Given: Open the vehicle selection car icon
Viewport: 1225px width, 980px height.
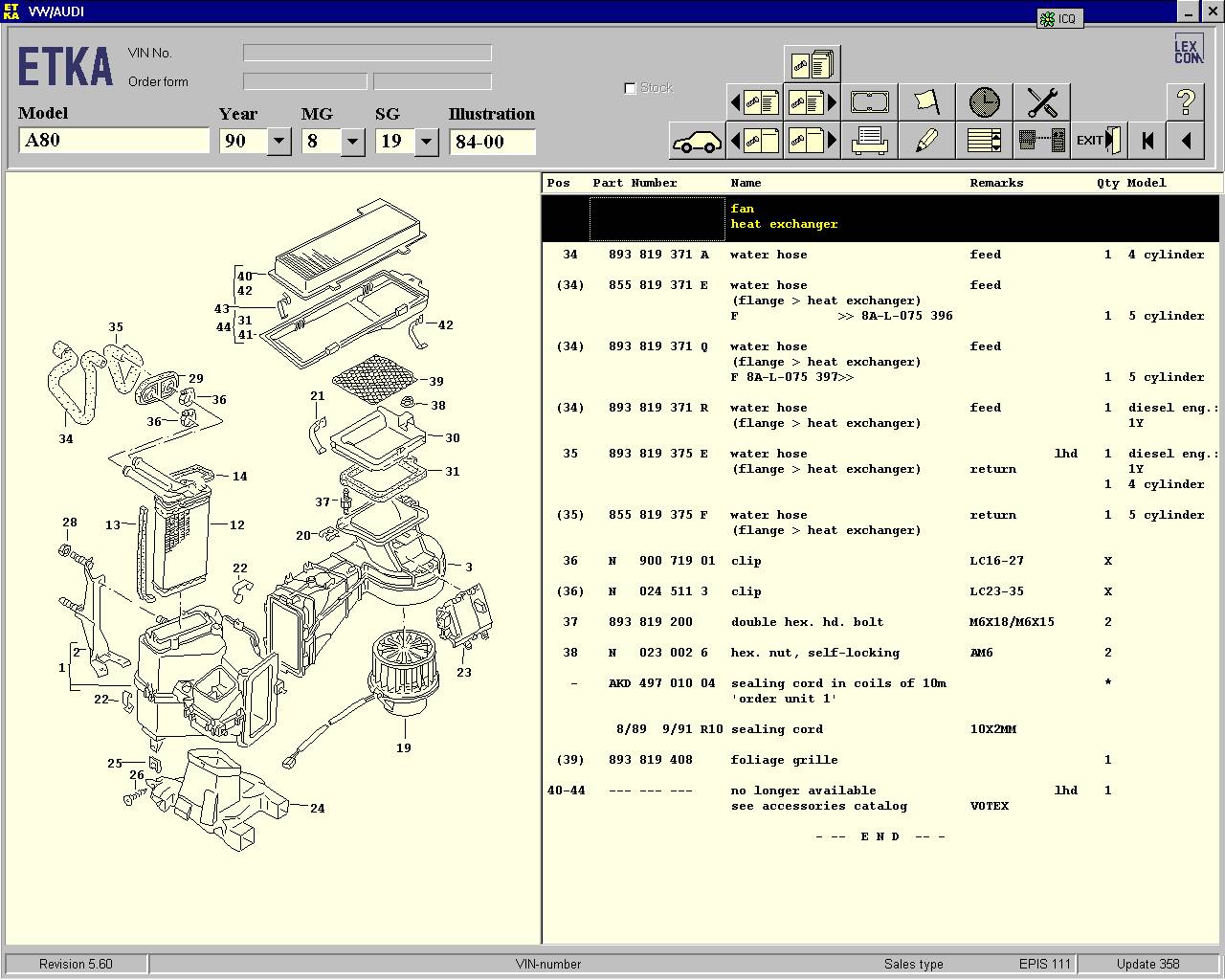Looking at the screenshot, I should (x=697, y=141).
